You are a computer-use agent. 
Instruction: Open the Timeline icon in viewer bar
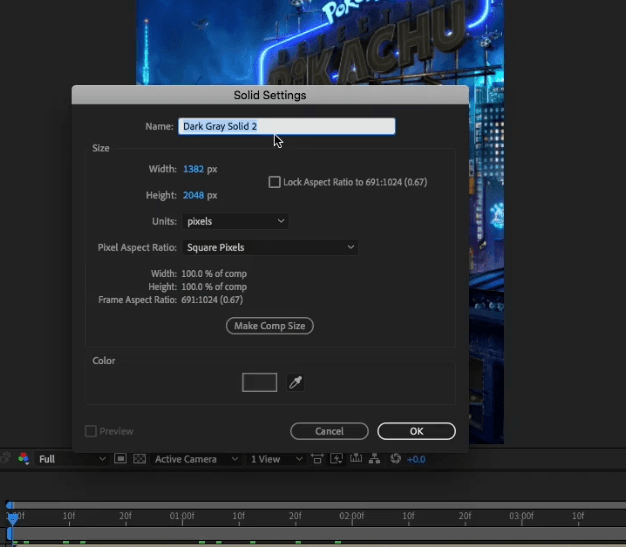point(356,458)
